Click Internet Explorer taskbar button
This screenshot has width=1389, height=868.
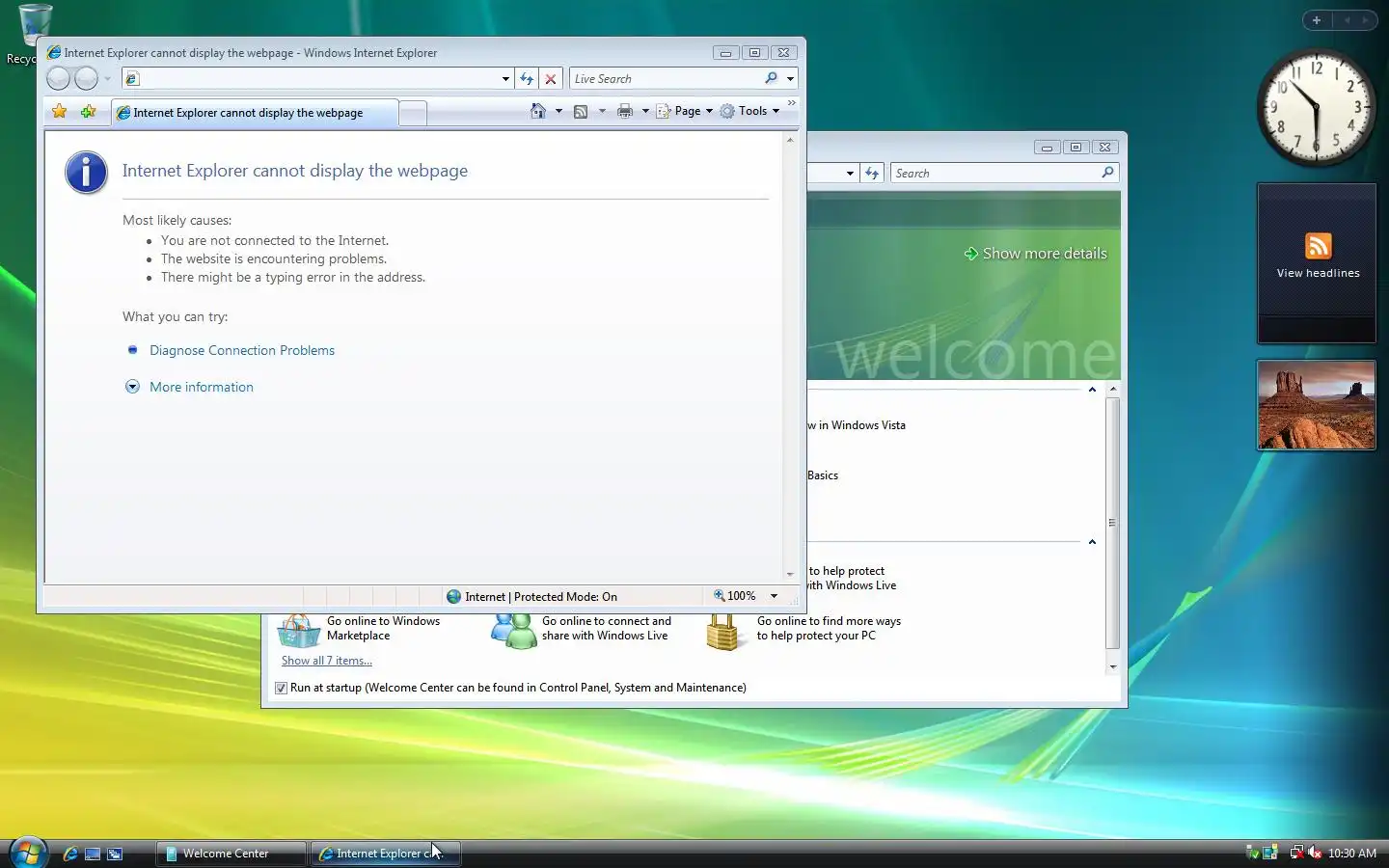pos(386,854)
